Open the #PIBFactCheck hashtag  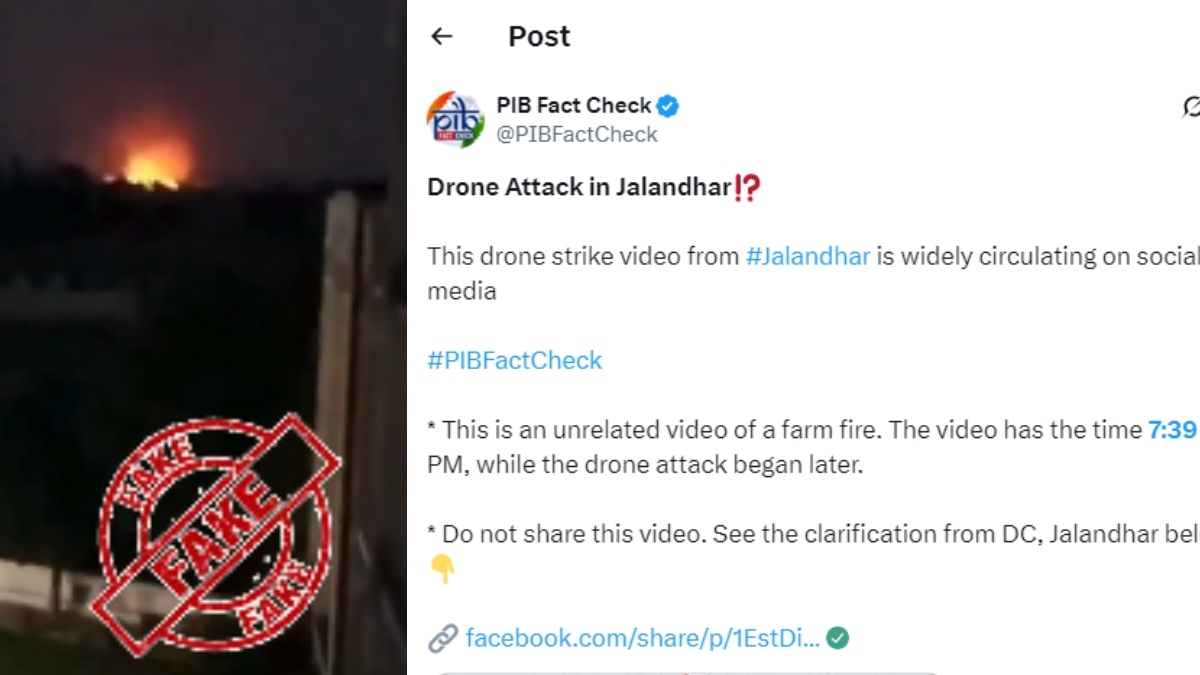pos(515,360)
